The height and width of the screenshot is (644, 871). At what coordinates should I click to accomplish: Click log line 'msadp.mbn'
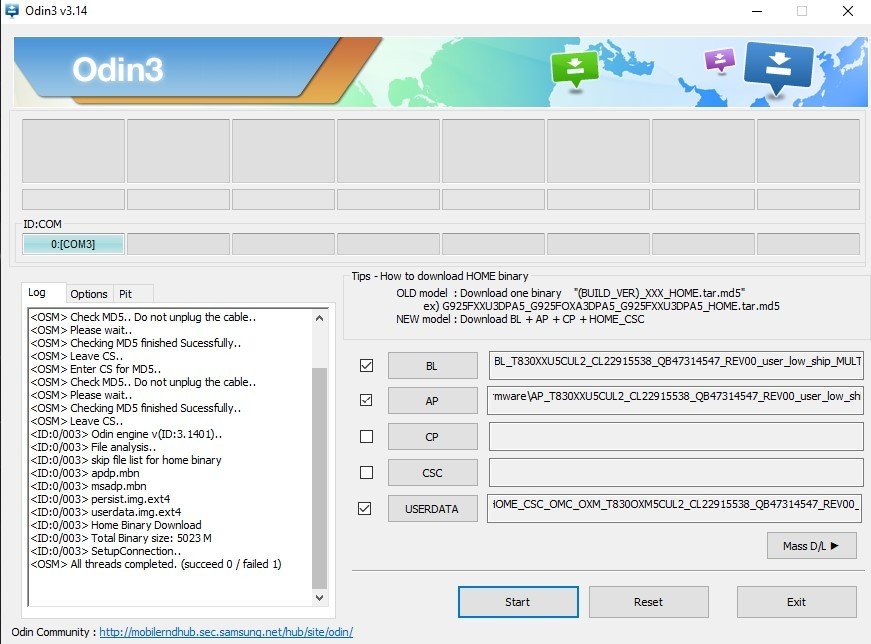88,486
